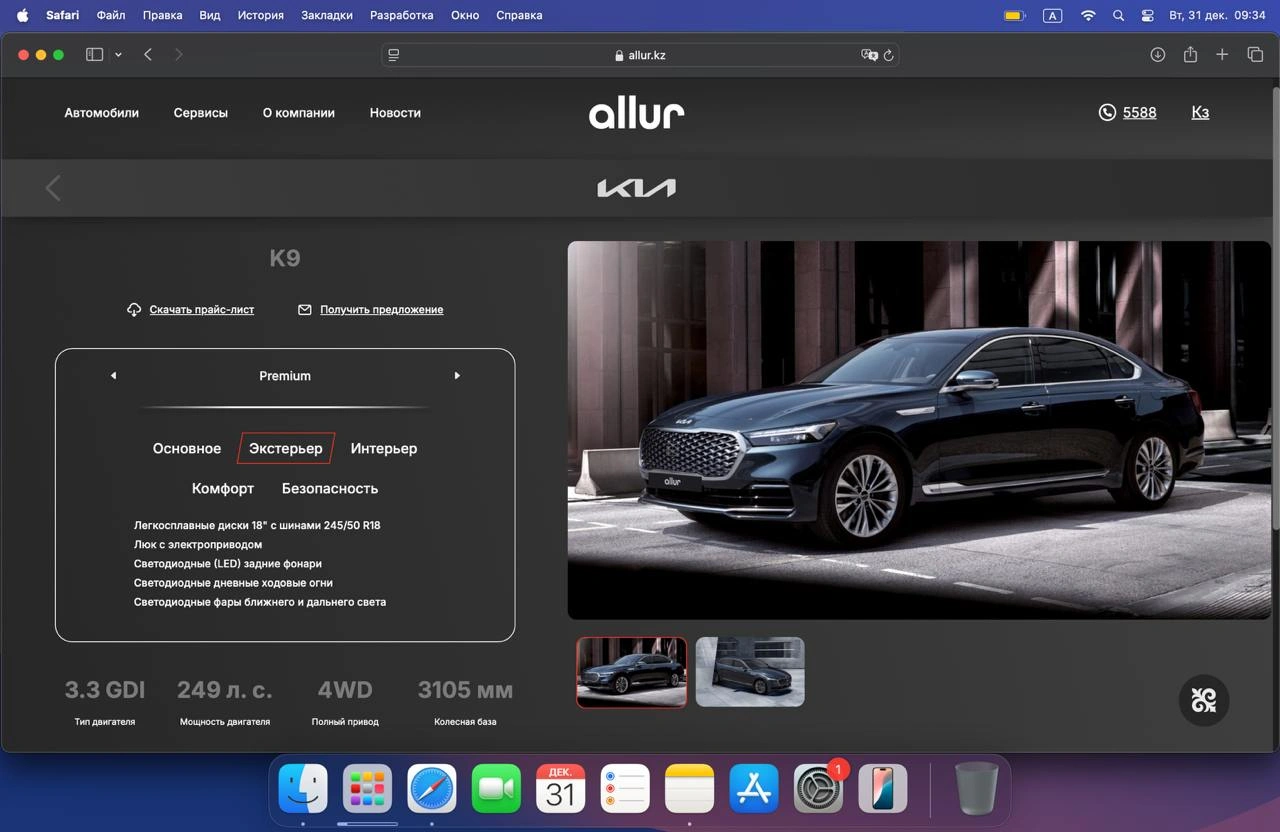
Task: Open the О компании menu
Action: (299, 113)
